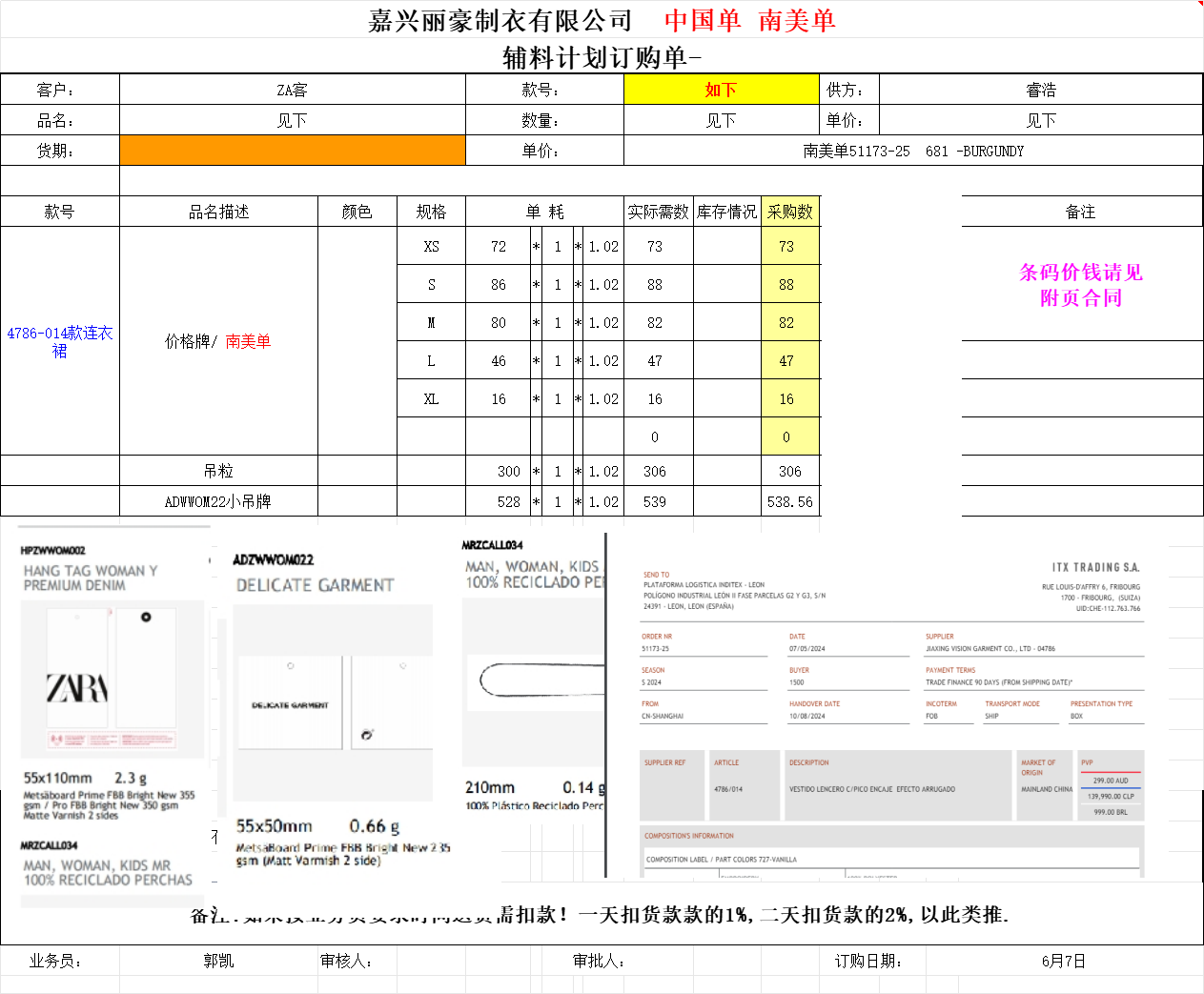Click the blue "4786-014款连衣裙" style text
This screenshot has height=994, width=1204.
(60, 341)
